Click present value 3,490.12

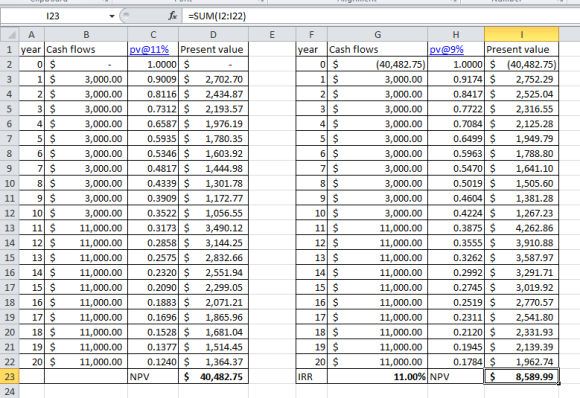click(x=213, y=228)
